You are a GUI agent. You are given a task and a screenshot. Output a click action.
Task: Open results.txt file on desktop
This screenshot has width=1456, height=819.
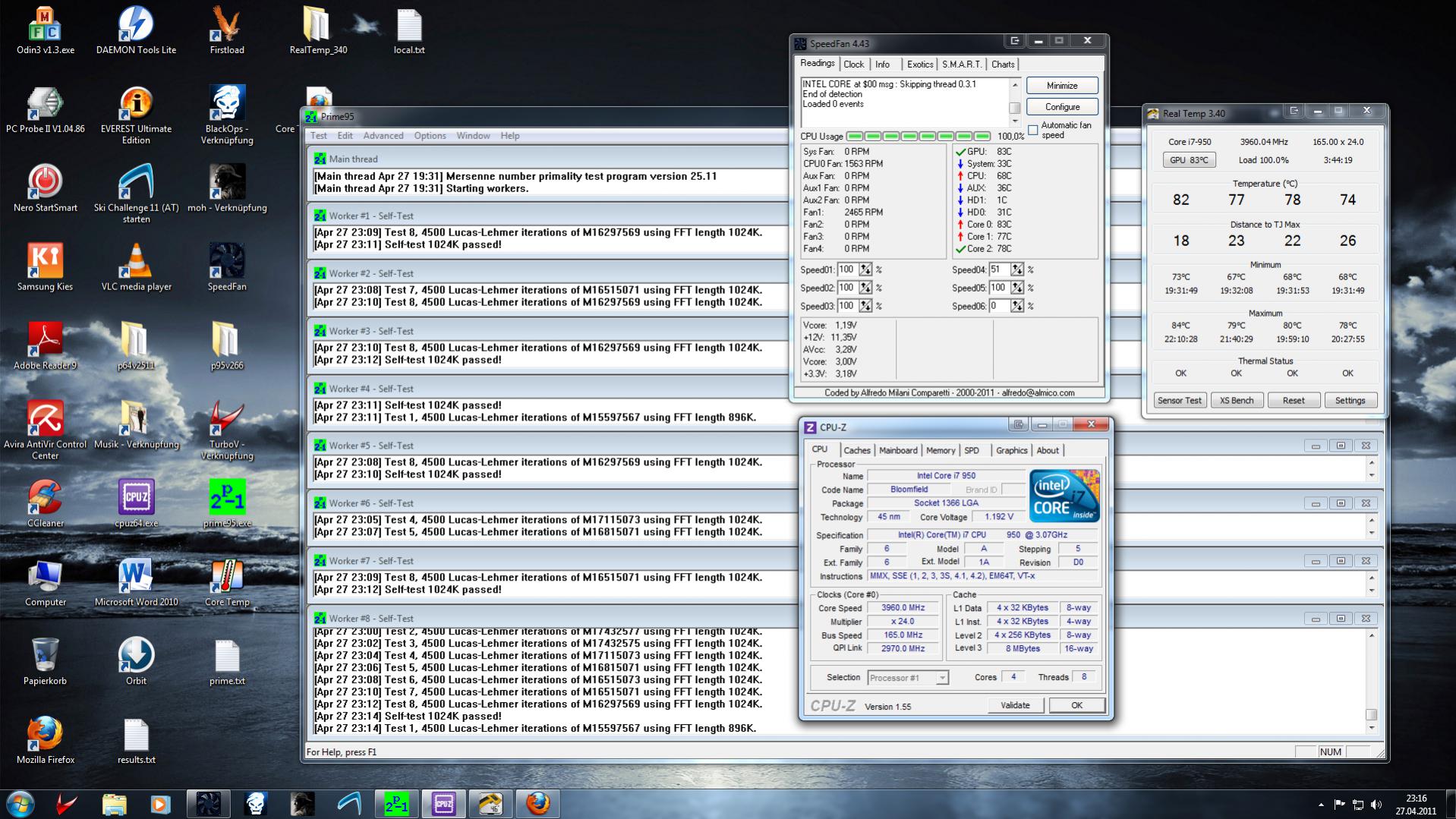tap(136, 741)
